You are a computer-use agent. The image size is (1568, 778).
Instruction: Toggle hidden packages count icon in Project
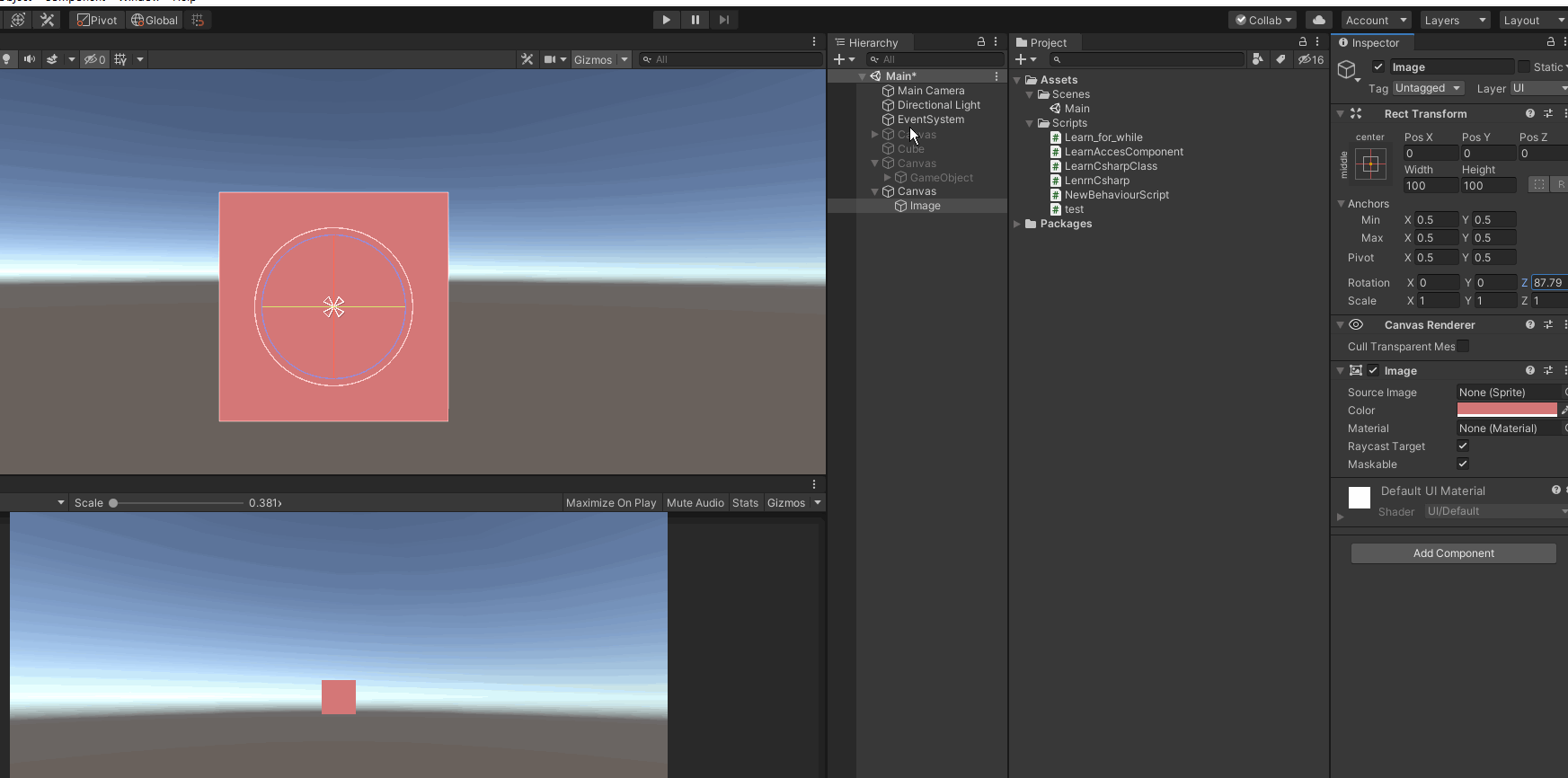(1311, 59)
